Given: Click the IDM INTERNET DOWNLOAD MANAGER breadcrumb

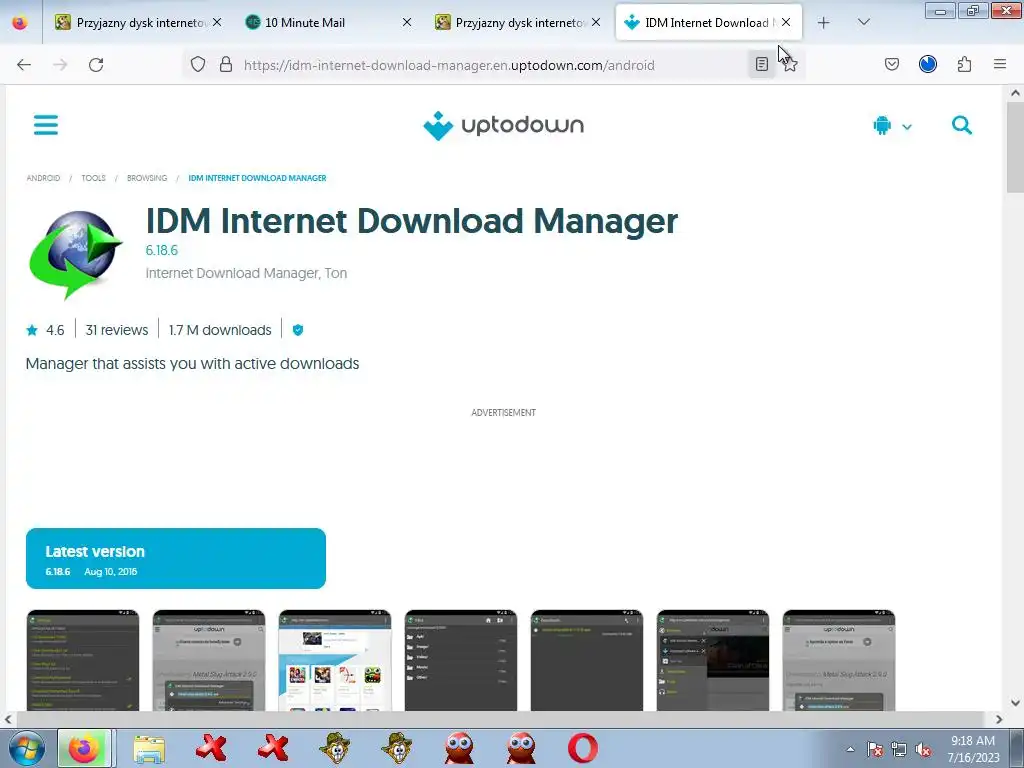Looking at the screenshot, I should (257, 178).
